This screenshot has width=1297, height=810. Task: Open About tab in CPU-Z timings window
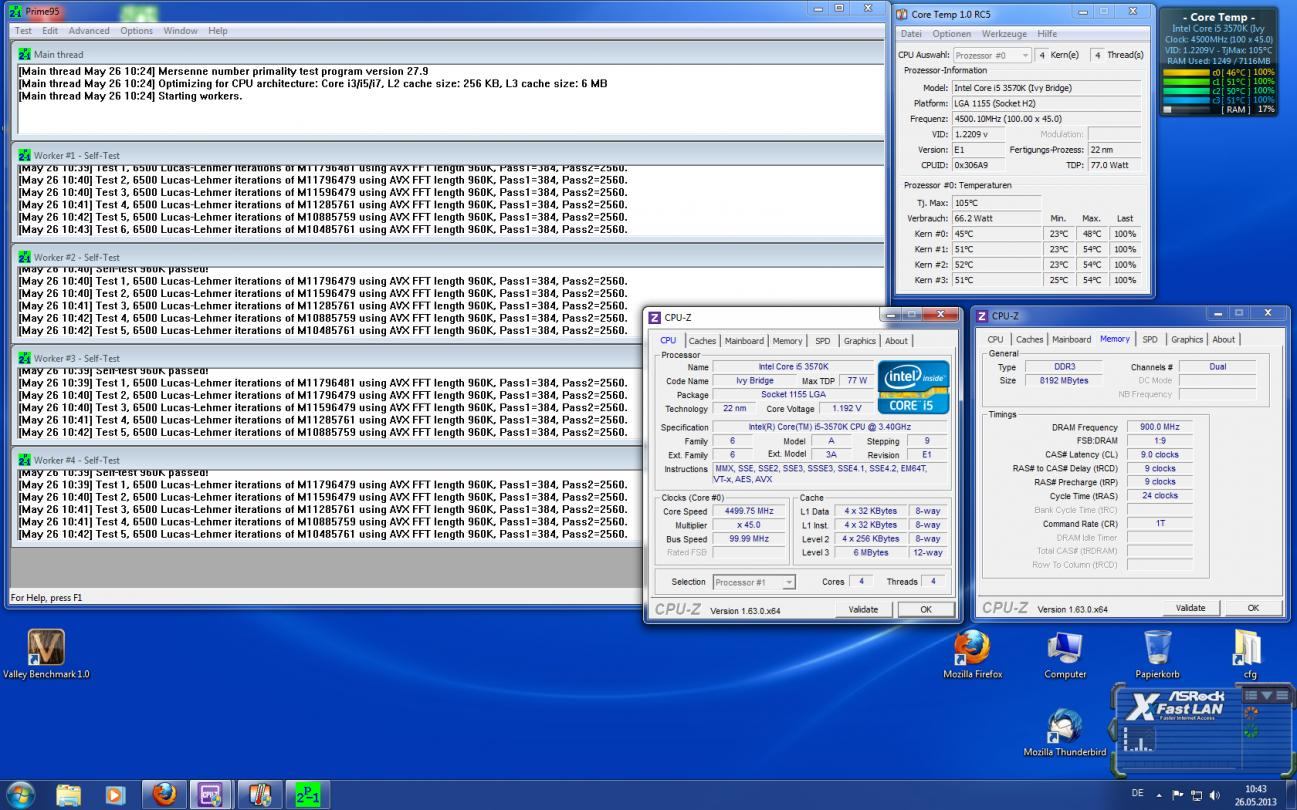[1224, 339]
